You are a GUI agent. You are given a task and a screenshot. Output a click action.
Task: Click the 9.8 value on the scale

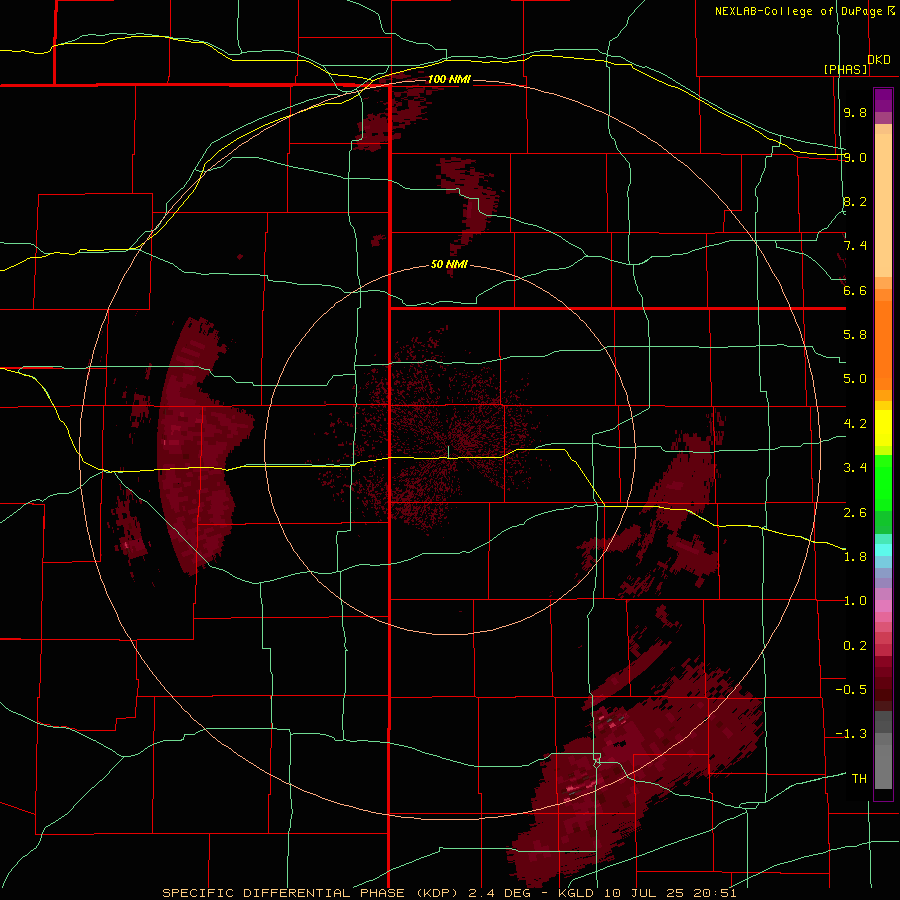[x=855, y=112]
